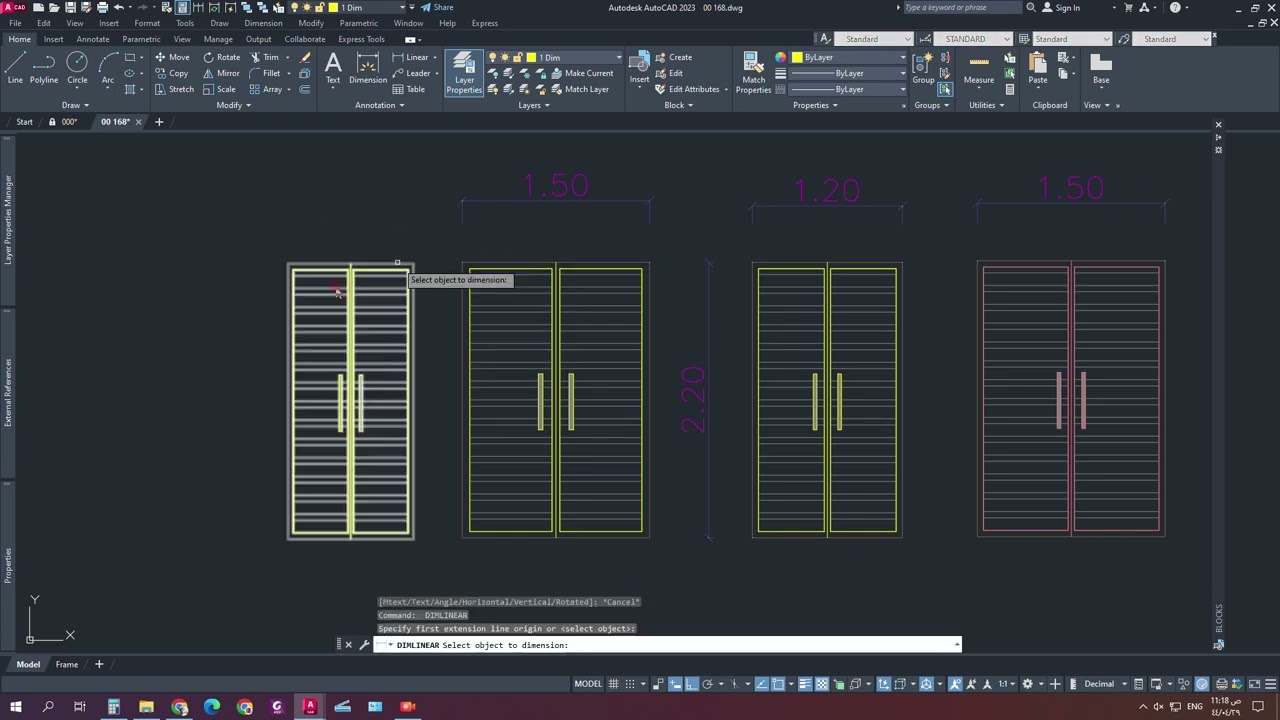Open the layer dropdown showing 1 Dim
1280x720 pixels.
(575, 57)
